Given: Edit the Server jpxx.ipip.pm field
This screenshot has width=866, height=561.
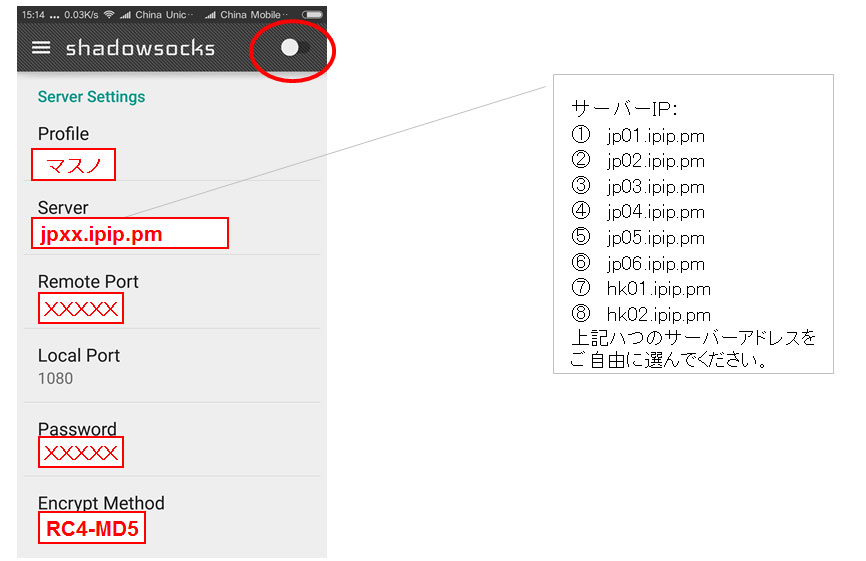Looking at the screenshot, I should click(130, 233).
